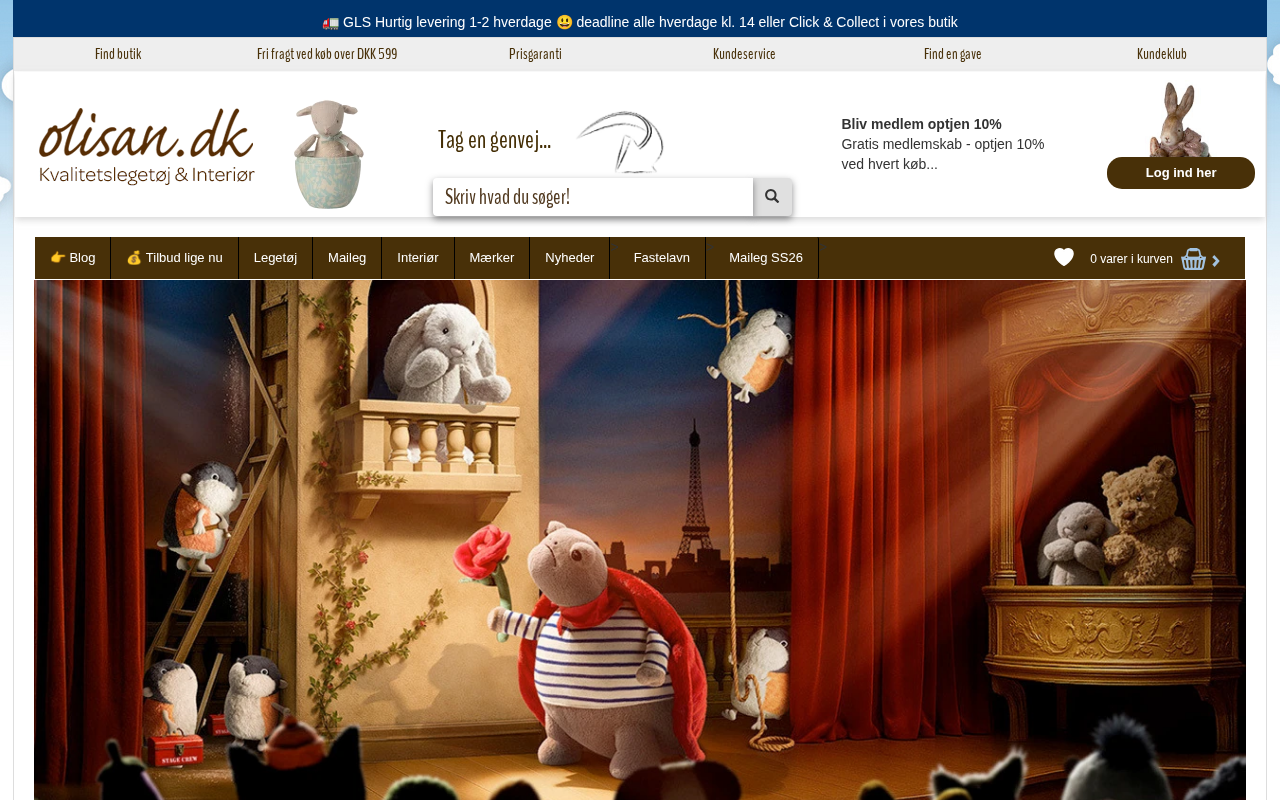Open the Interiør menu
This screenshot has width=1280, height=800.
pyautogui.click(x=418, y=258)
